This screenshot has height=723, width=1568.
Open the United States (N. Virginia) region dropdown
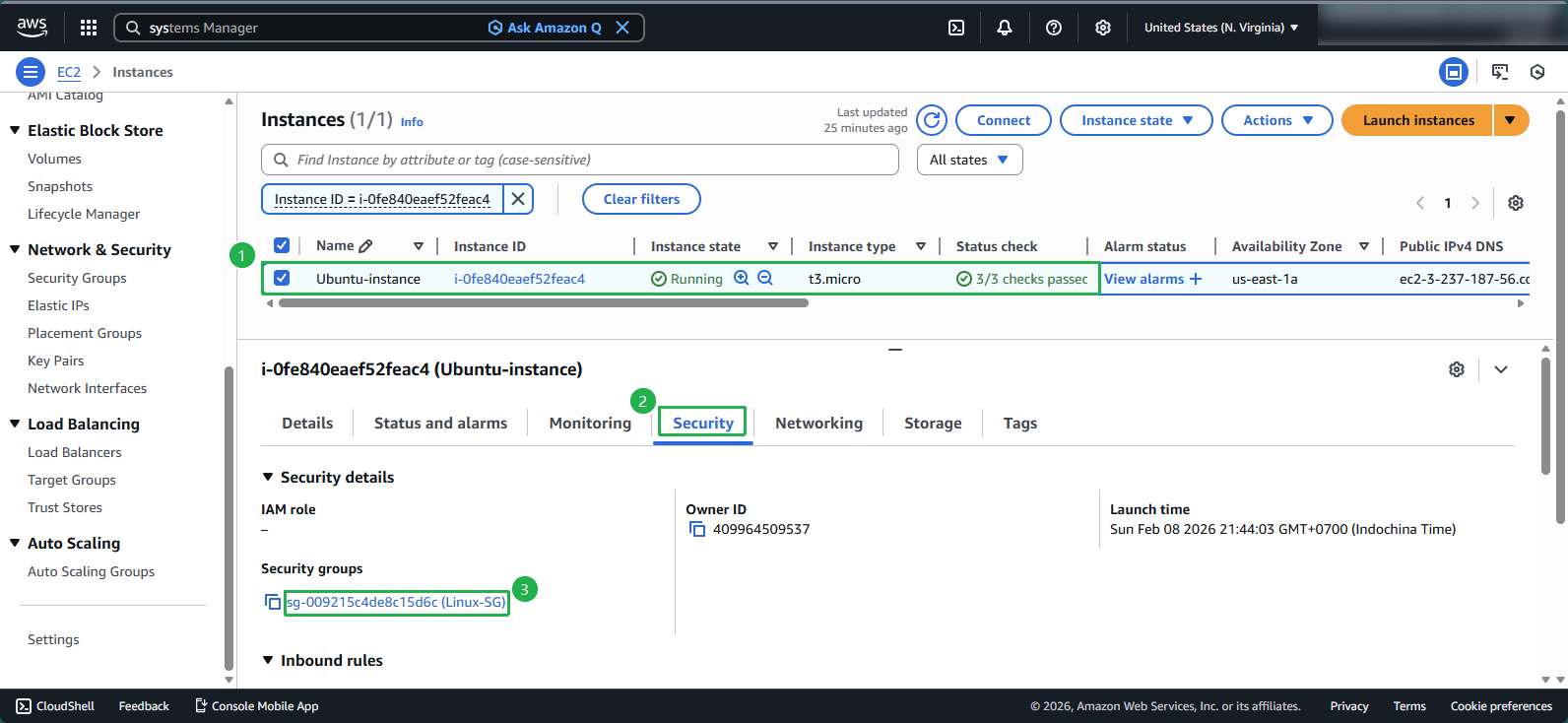(1221, 28)
